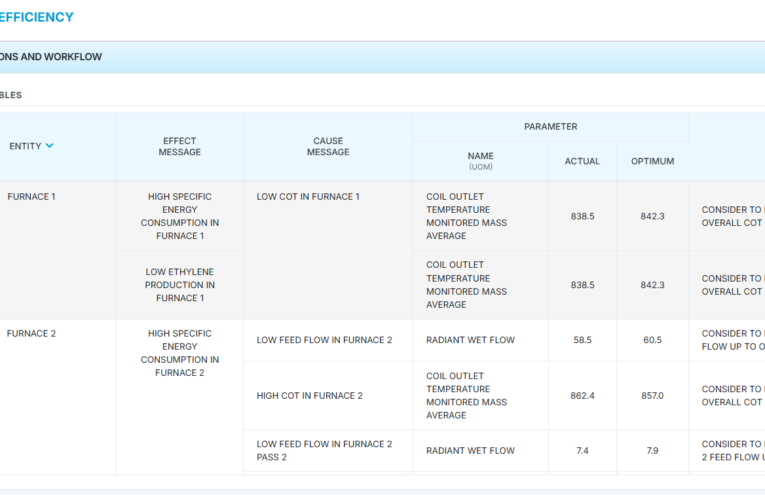Select Low Feed Flow in Furnace 2 Pass 2

(x=324, y=451)
